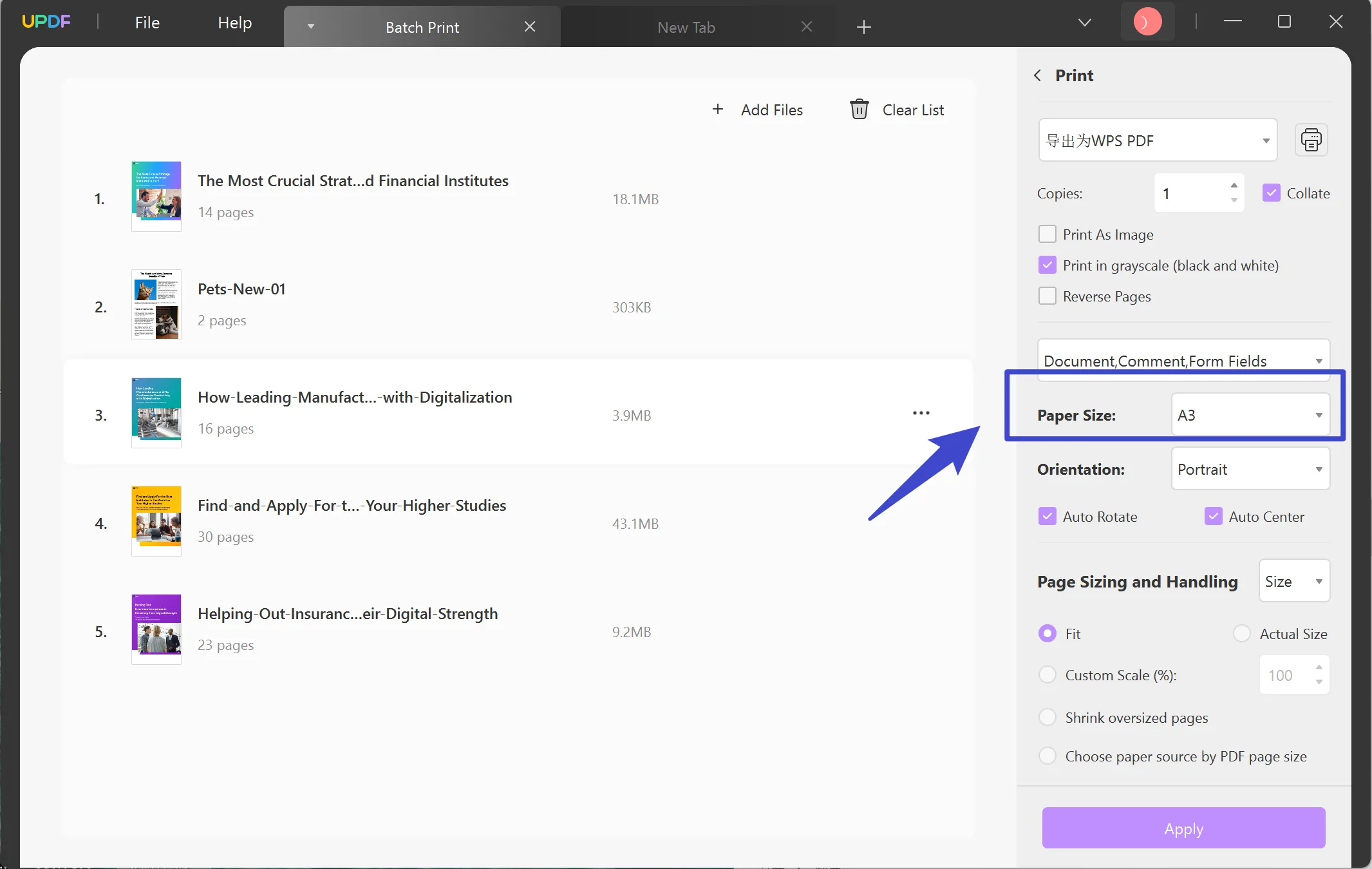Click the printer settings icon

(1310, 140)
